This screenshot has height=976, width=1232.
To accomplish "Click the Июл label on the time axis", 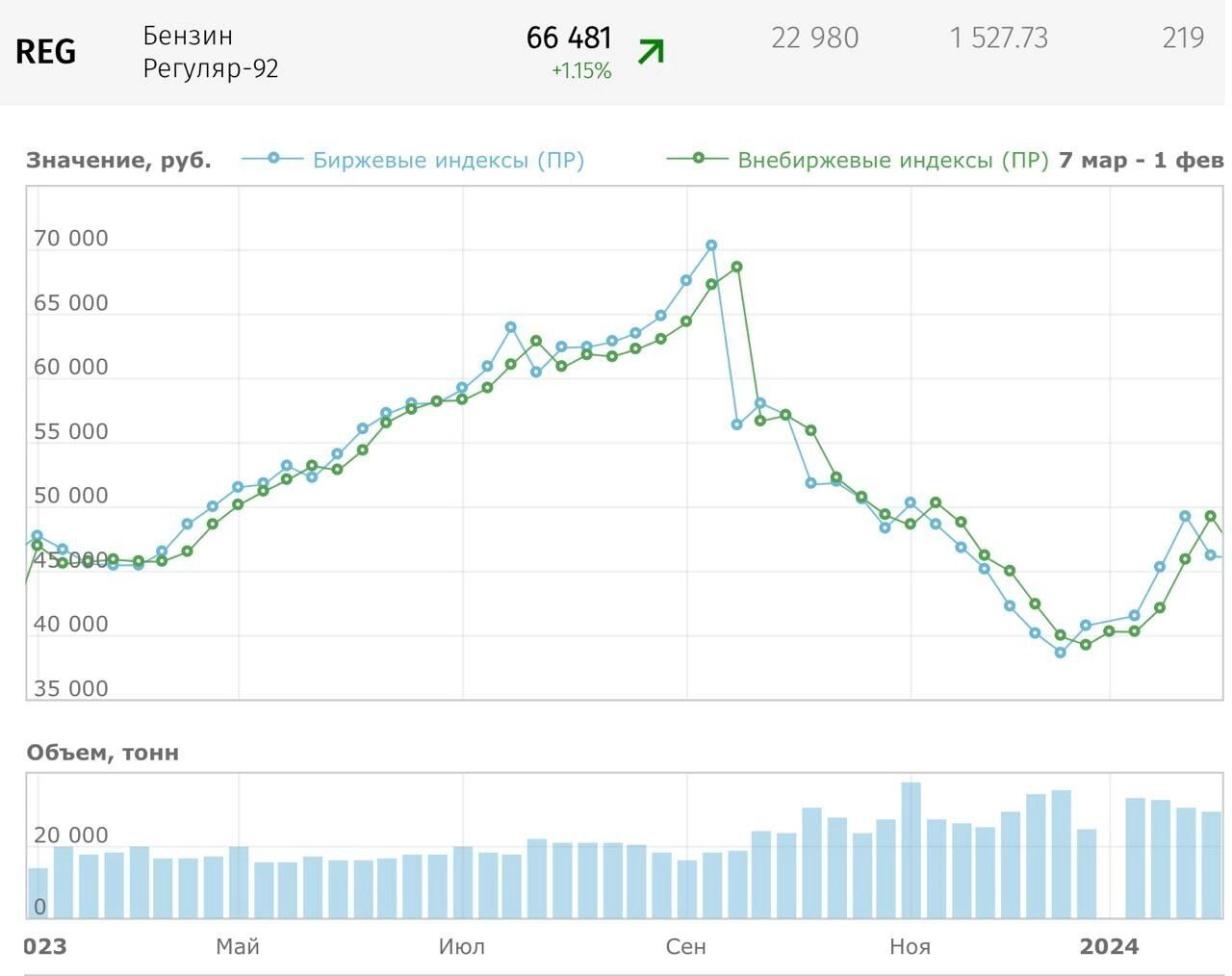I will (x=462, y=946).
